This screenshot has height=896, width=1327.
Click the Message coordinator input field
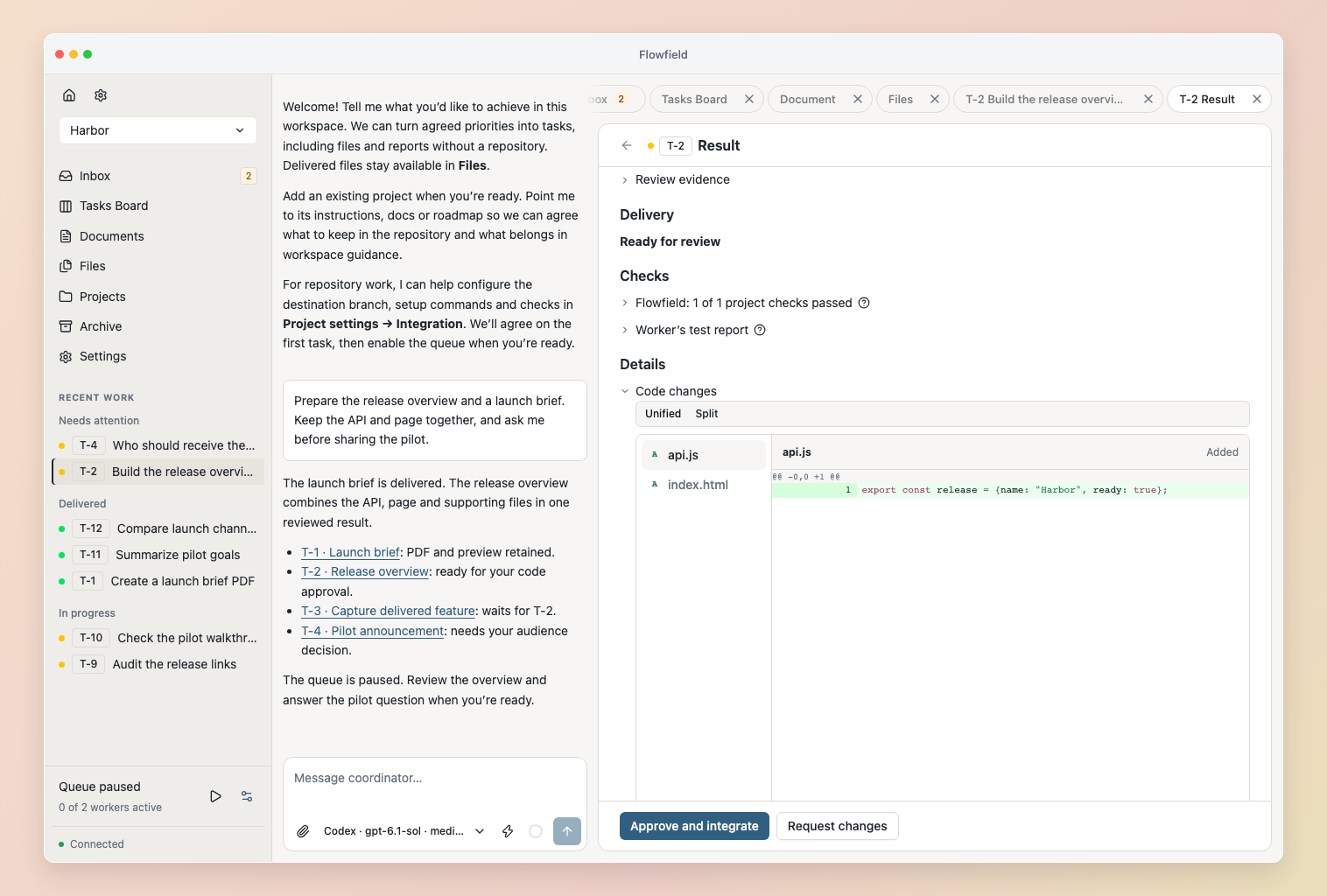435,778
